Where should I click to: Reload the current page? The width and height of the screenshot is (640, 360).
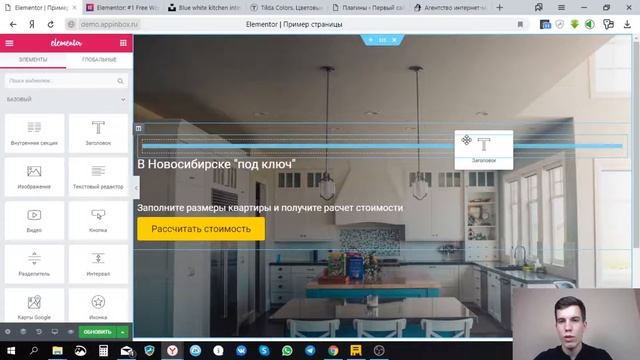[51, 24]
